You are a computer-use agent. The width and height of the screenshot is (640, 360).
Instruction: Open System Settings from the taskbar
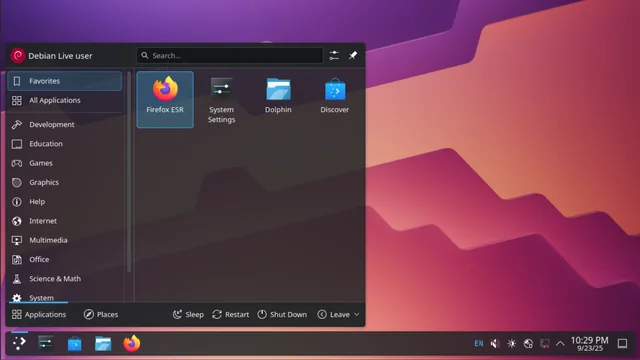(46, 343)
